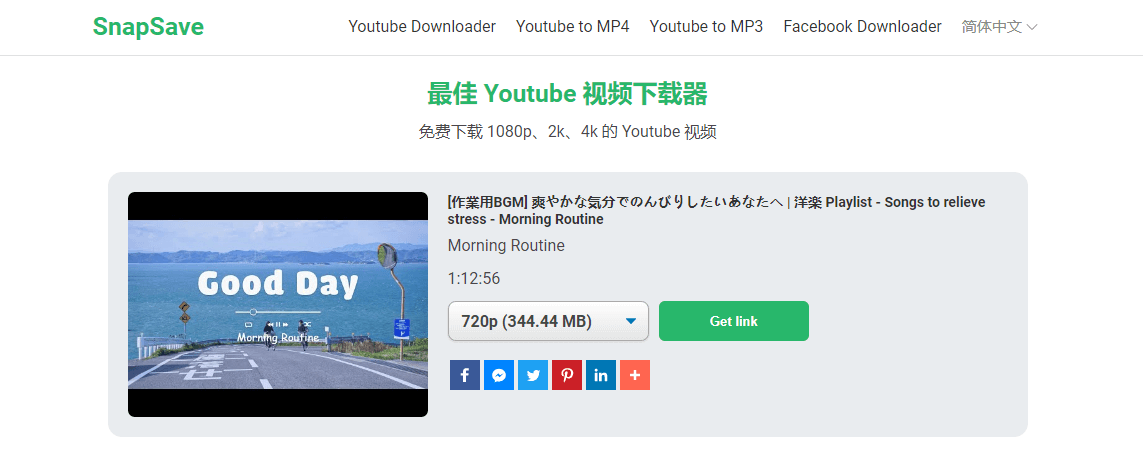The image size is (1143, 449).
Task: Switch to Youtube to MP3 page
Action: (x=706, y=27)
